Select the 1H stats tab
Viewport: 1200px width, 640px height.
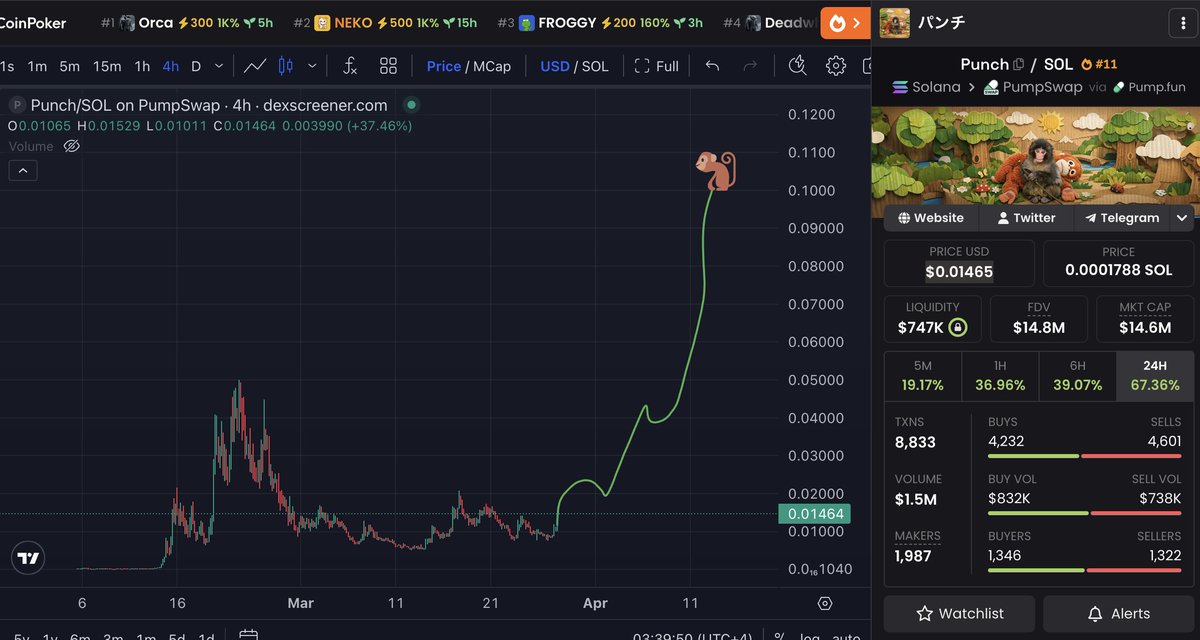tap(1000, 376)
